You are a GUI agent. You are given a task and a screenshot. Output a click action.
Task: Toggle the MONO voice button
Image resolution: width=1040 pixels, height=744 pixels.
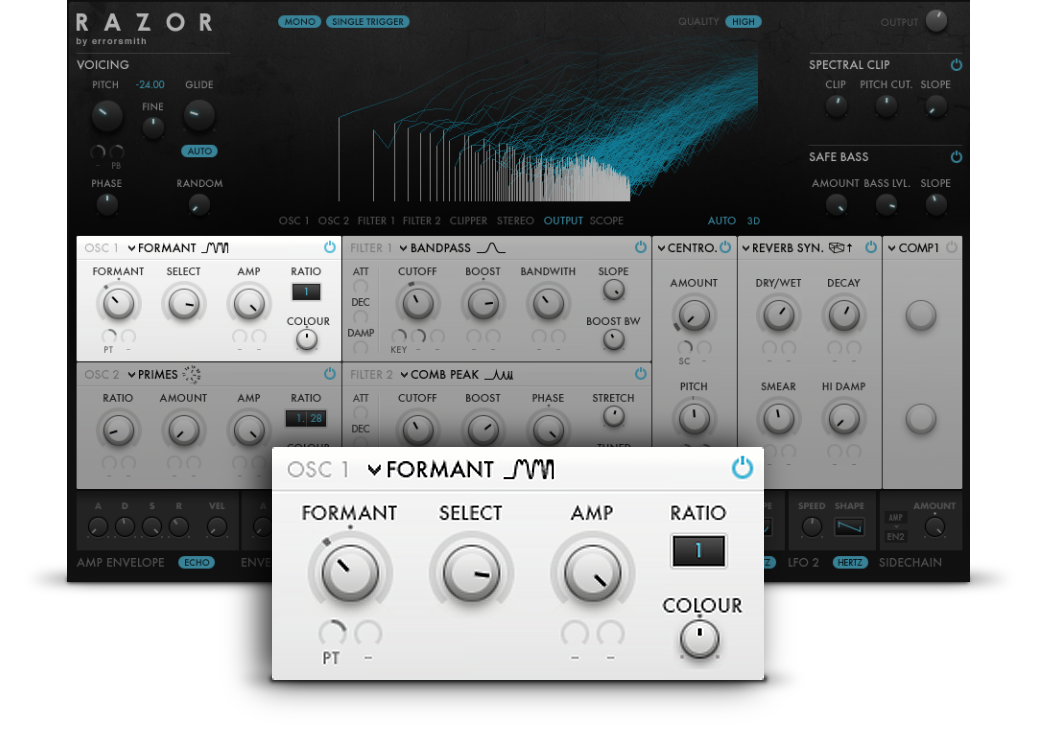click(x=300, y=21)
